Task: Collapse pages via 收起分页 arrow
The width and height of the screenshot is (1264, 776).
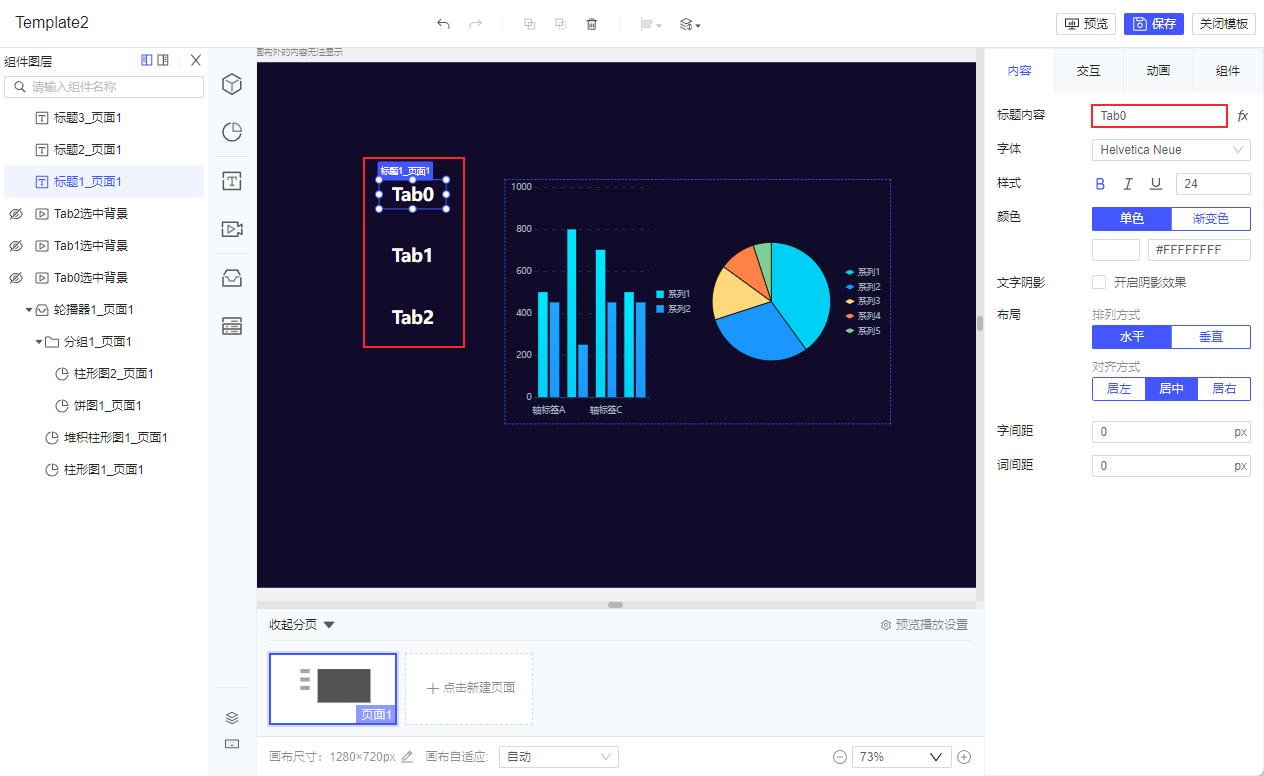Action: click(x=329, y=625)
